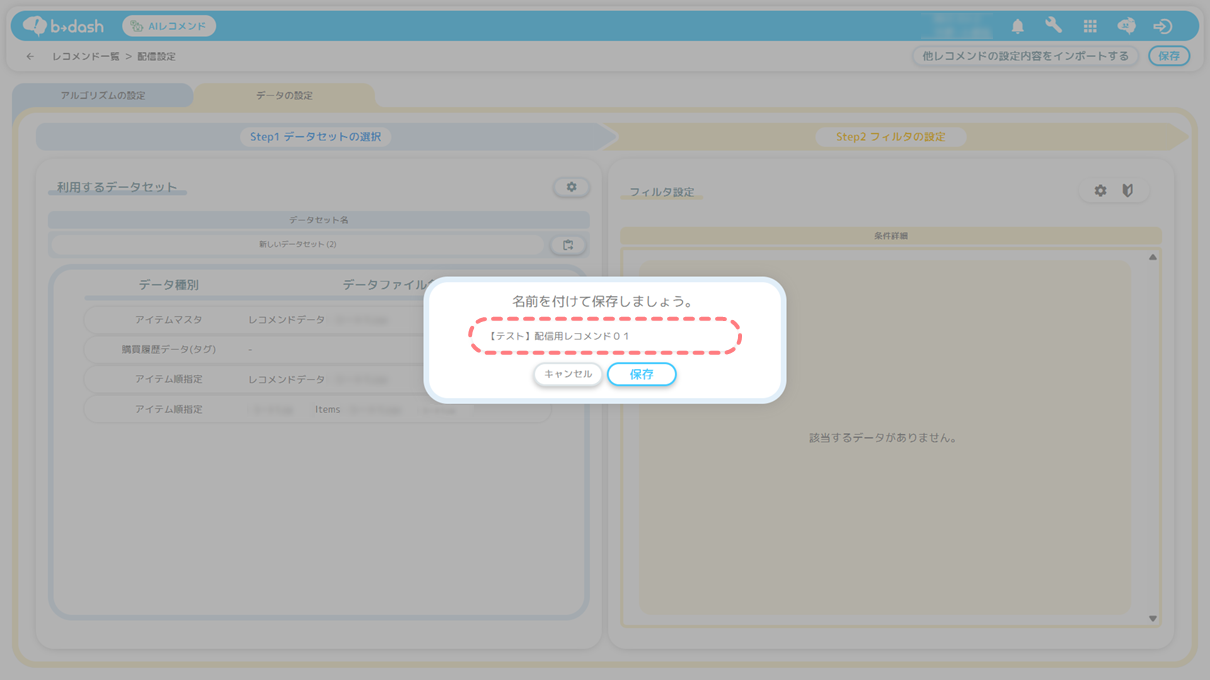Click the name input field in dialog
The height and width of the screenshot is (680, 1210).
click(x=605, y=337)
